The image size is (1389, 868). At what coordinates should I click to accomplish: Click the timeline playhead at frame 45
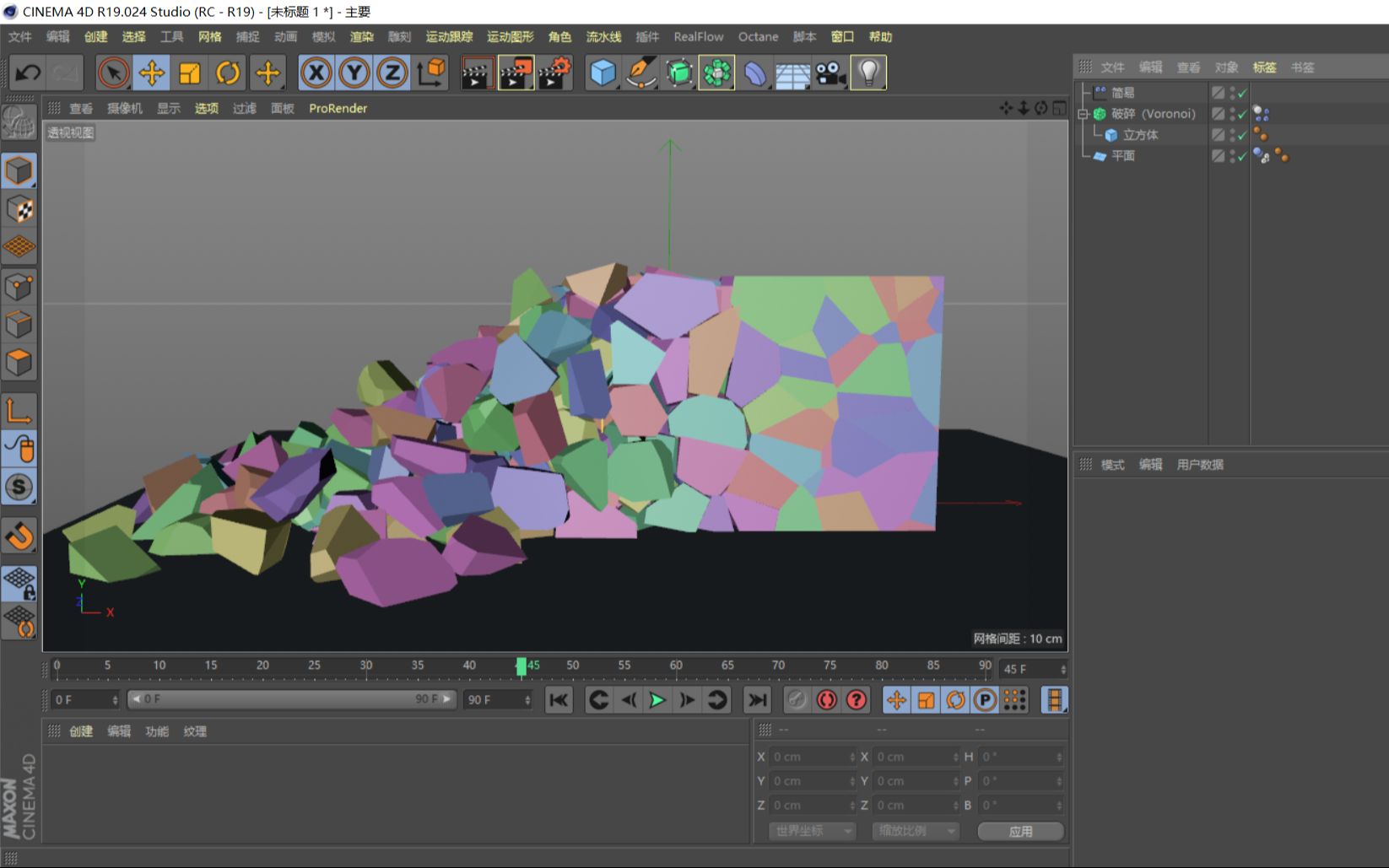[522, 666]
